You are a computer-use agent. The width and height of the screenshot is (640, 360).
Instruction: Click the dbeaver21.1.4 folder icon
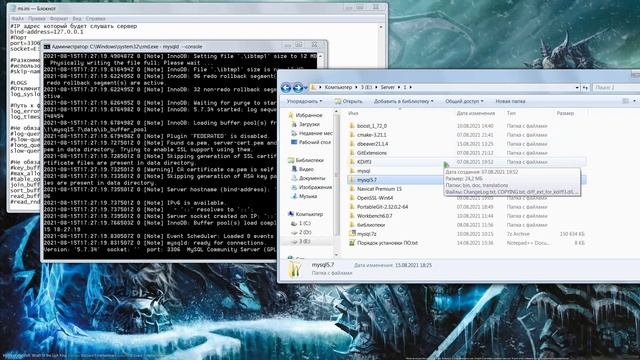click(352, 144)
